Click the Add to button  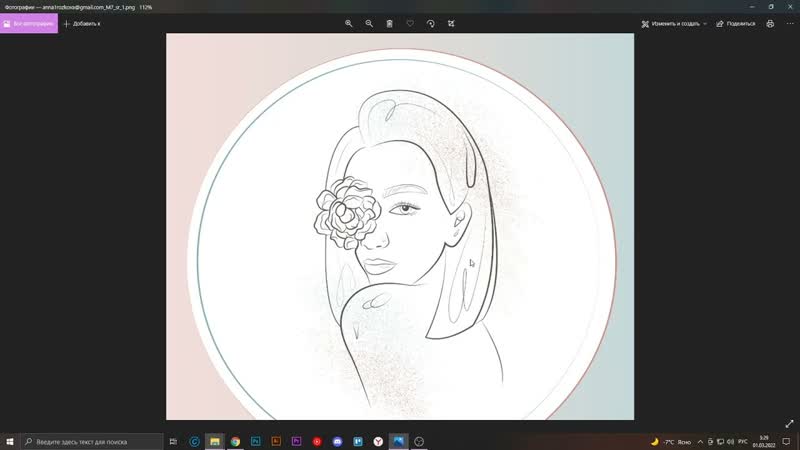tap(82, 23)
